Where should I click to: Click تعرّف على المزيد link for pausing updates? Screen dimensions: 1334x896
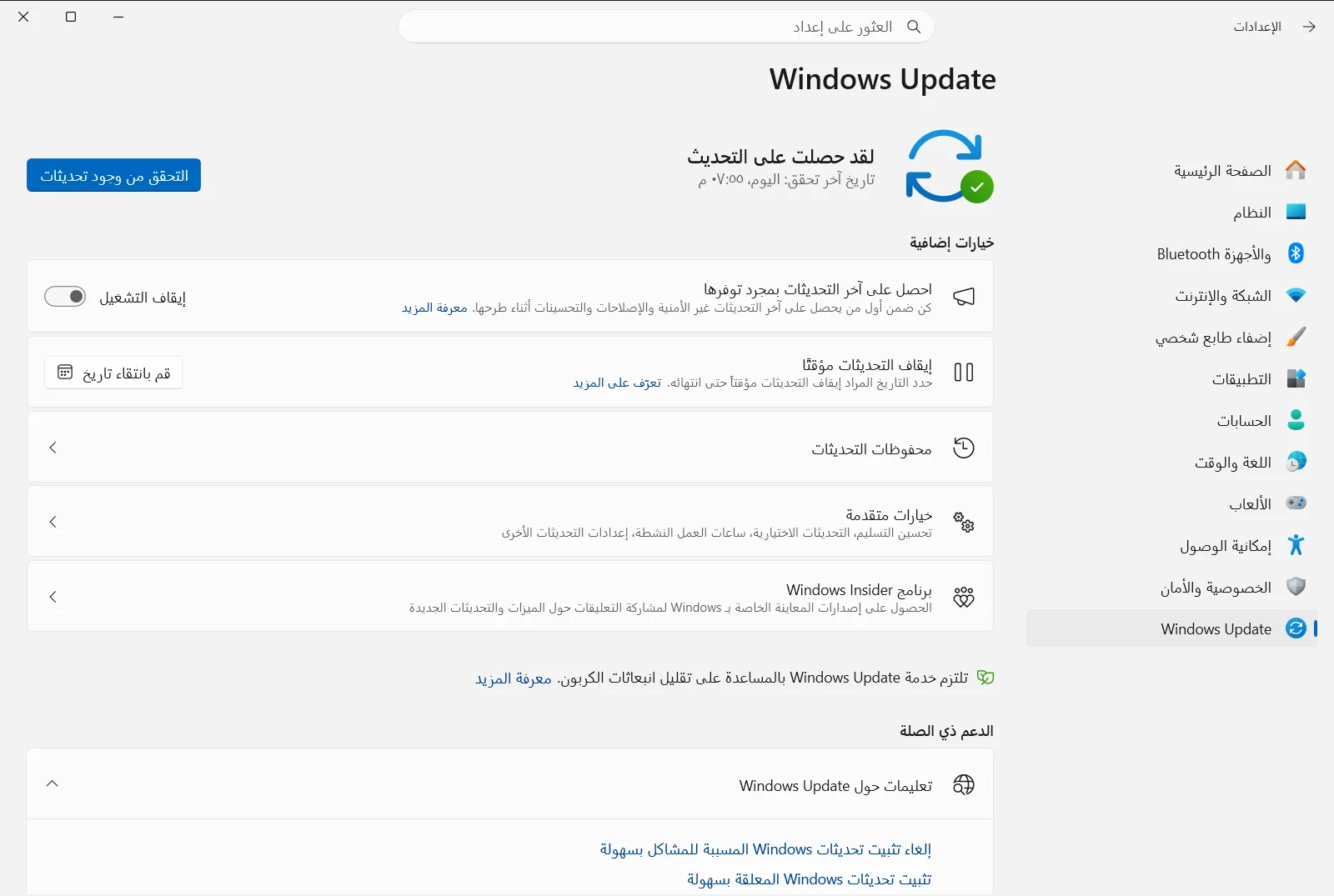(x=617, y=383)
